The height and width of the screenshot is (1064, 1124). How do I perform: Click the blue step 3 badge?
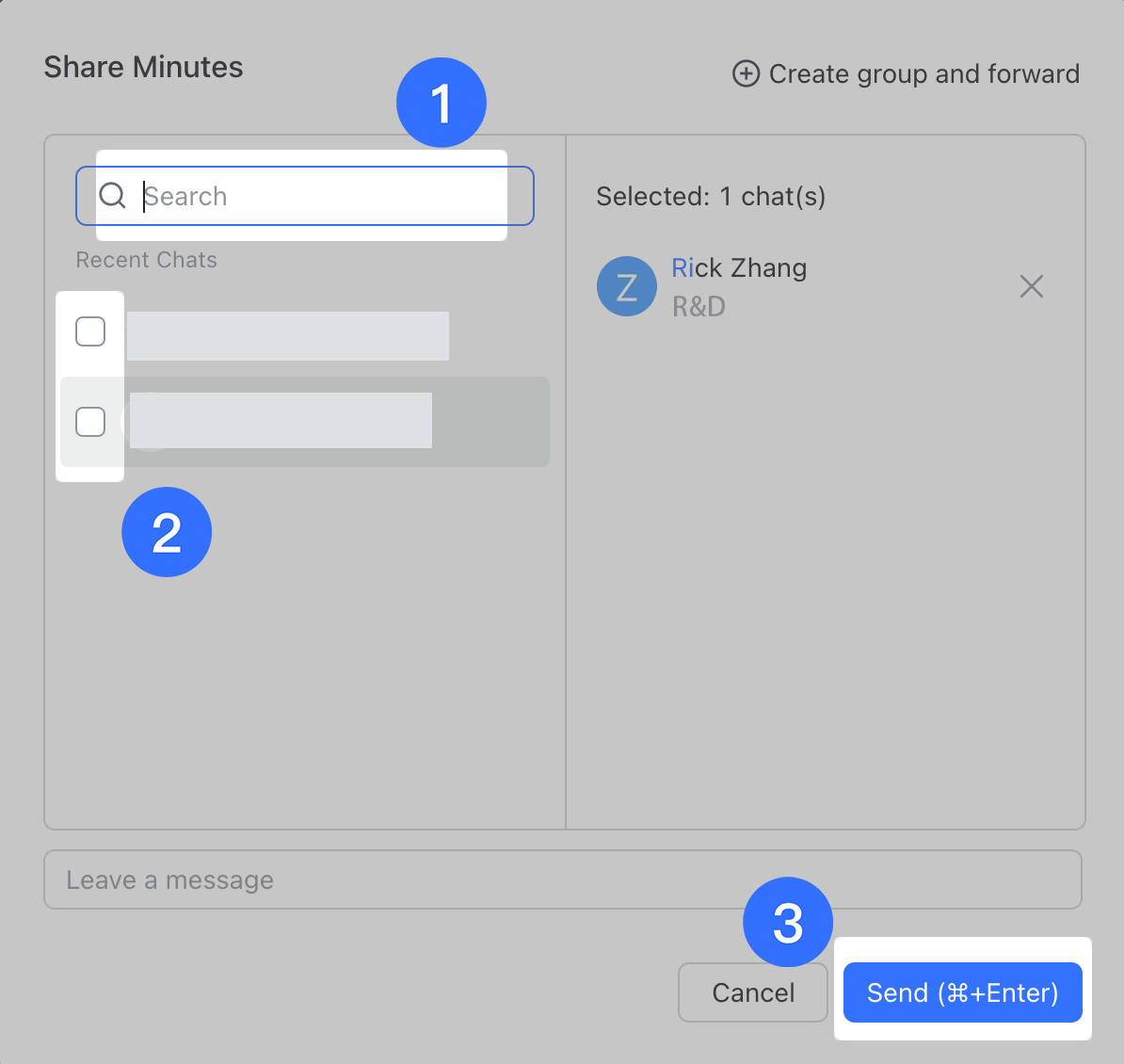[787, 922]
